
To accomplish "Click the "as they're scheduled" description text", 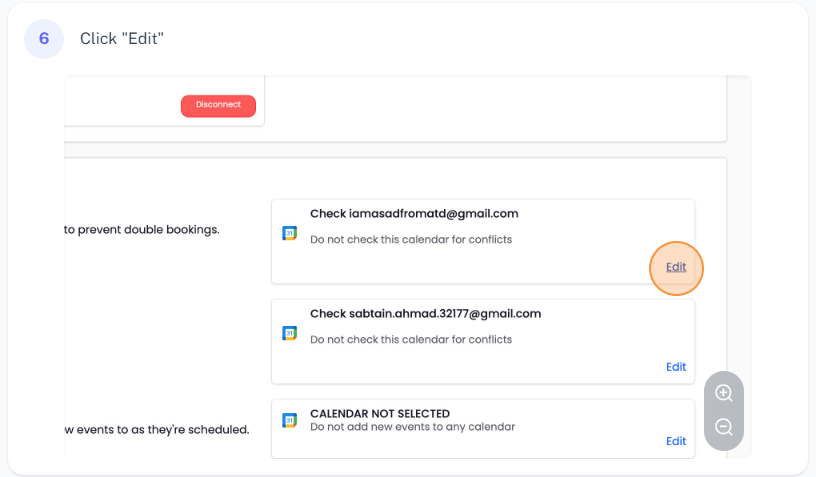I will point(156,429).
